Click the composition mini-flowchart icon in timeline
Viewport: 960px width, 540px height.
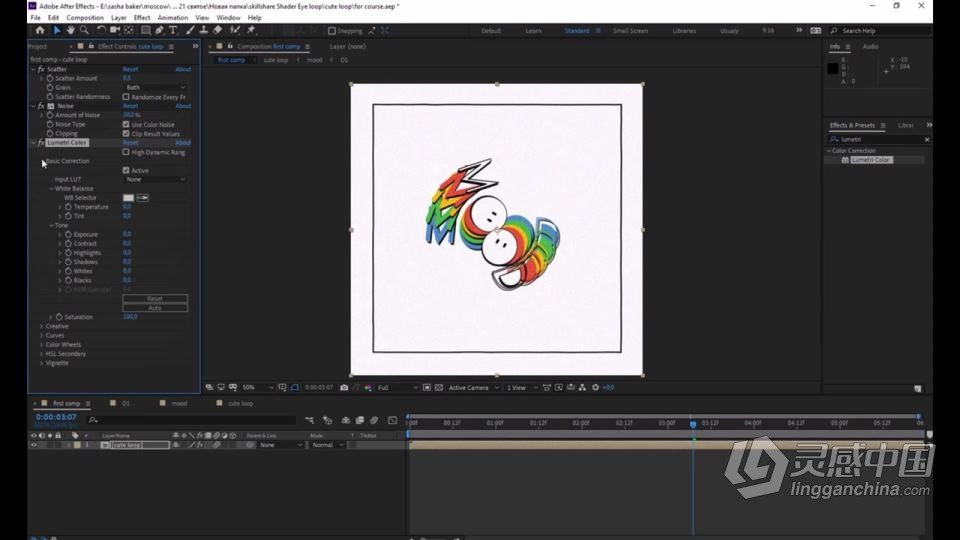pyautogui.click(x=309, y=420)
